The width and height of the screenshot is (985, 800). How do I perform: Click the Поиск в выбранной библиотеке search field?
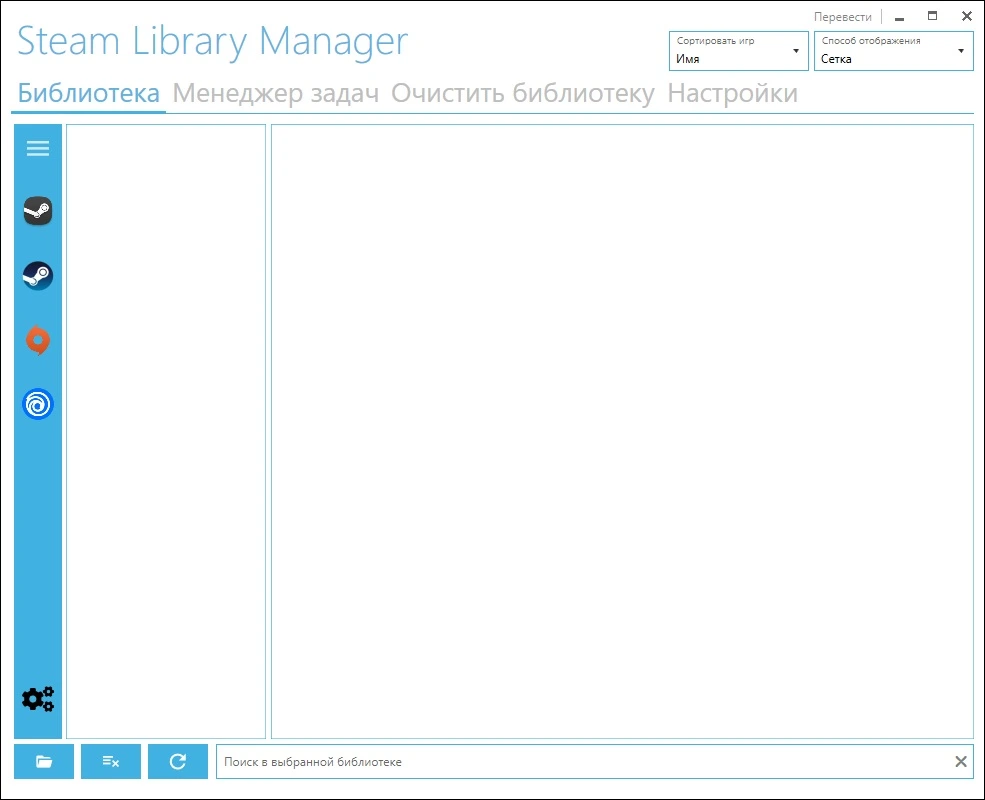point(584,762)
